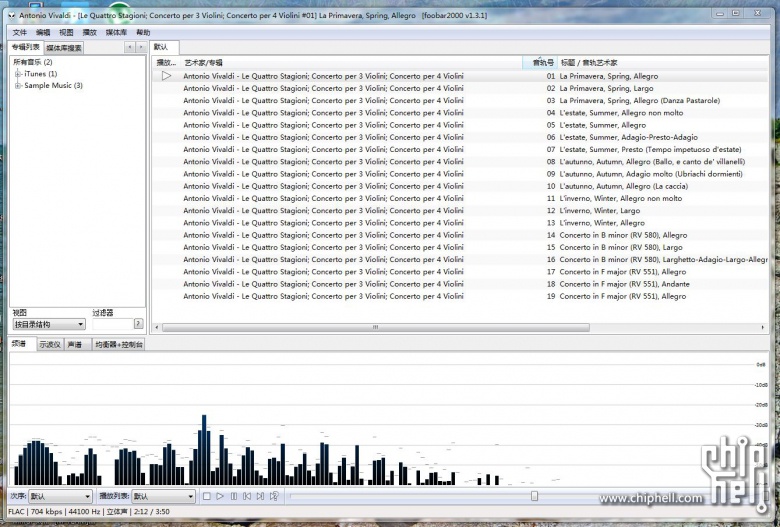
Task: Open the 次序 playback order dropdown
Action: pos(60,496)
